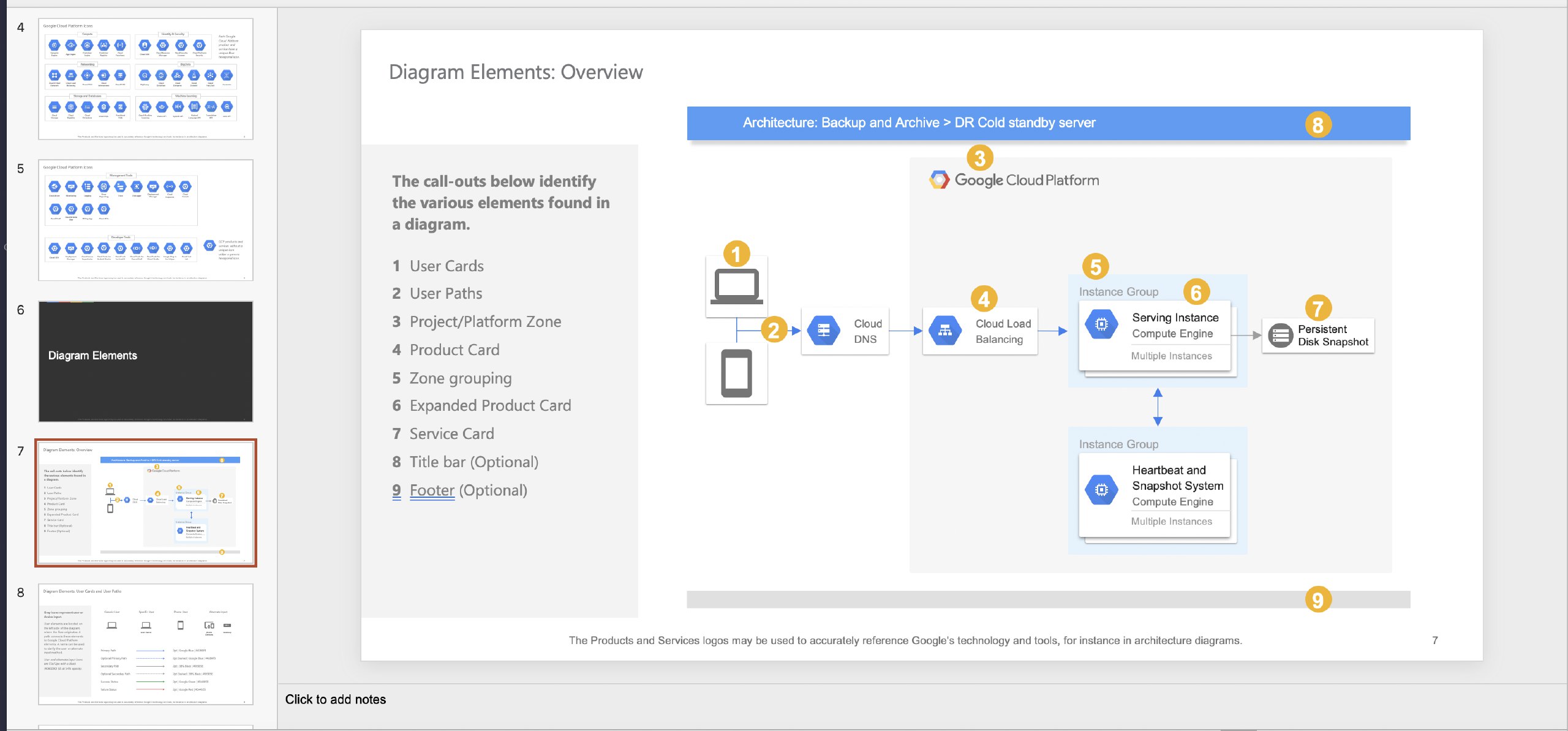
Task: Click the upper 'Instance Group' label
Action: (x=1118, y=292)
